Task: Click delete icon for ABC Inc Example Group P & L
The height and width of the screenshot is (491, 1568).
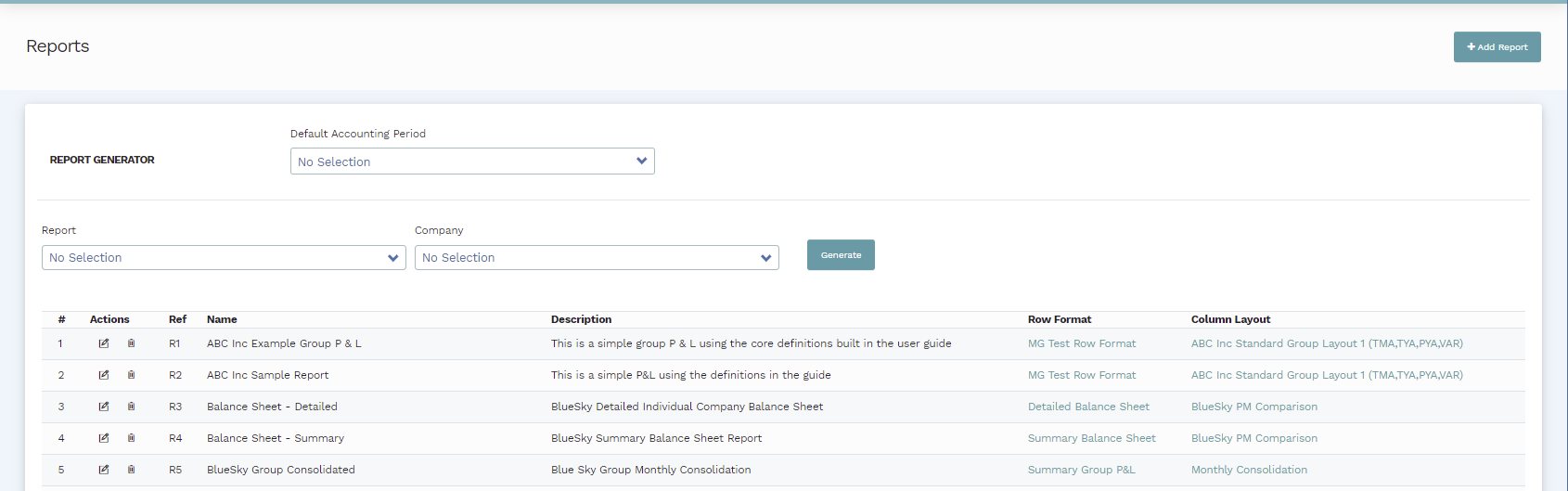Action: coord(131,343)
